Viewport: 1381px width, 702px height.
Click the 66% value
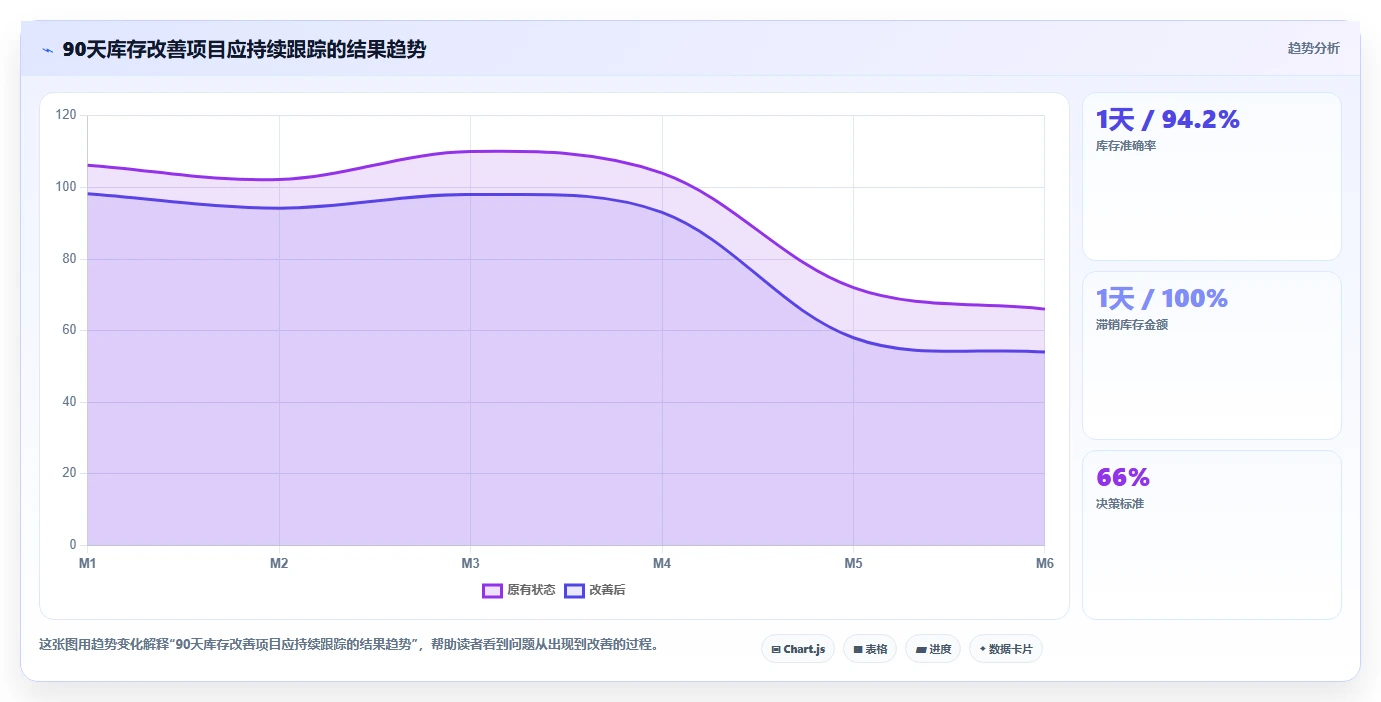tap(1123, 477)
